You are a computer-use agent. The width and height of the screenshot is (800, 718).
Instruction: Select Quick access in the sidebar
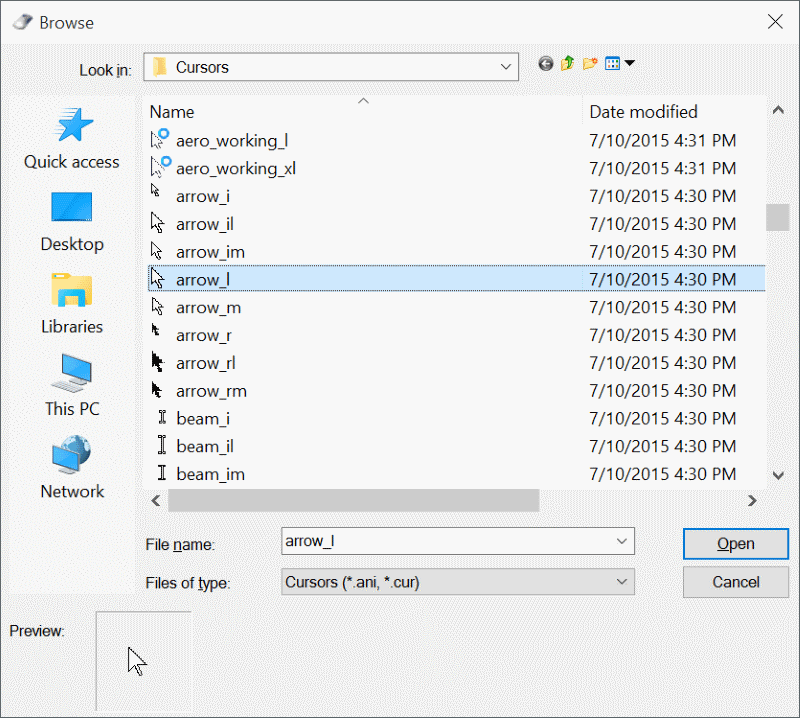click(x=71, y=140)
